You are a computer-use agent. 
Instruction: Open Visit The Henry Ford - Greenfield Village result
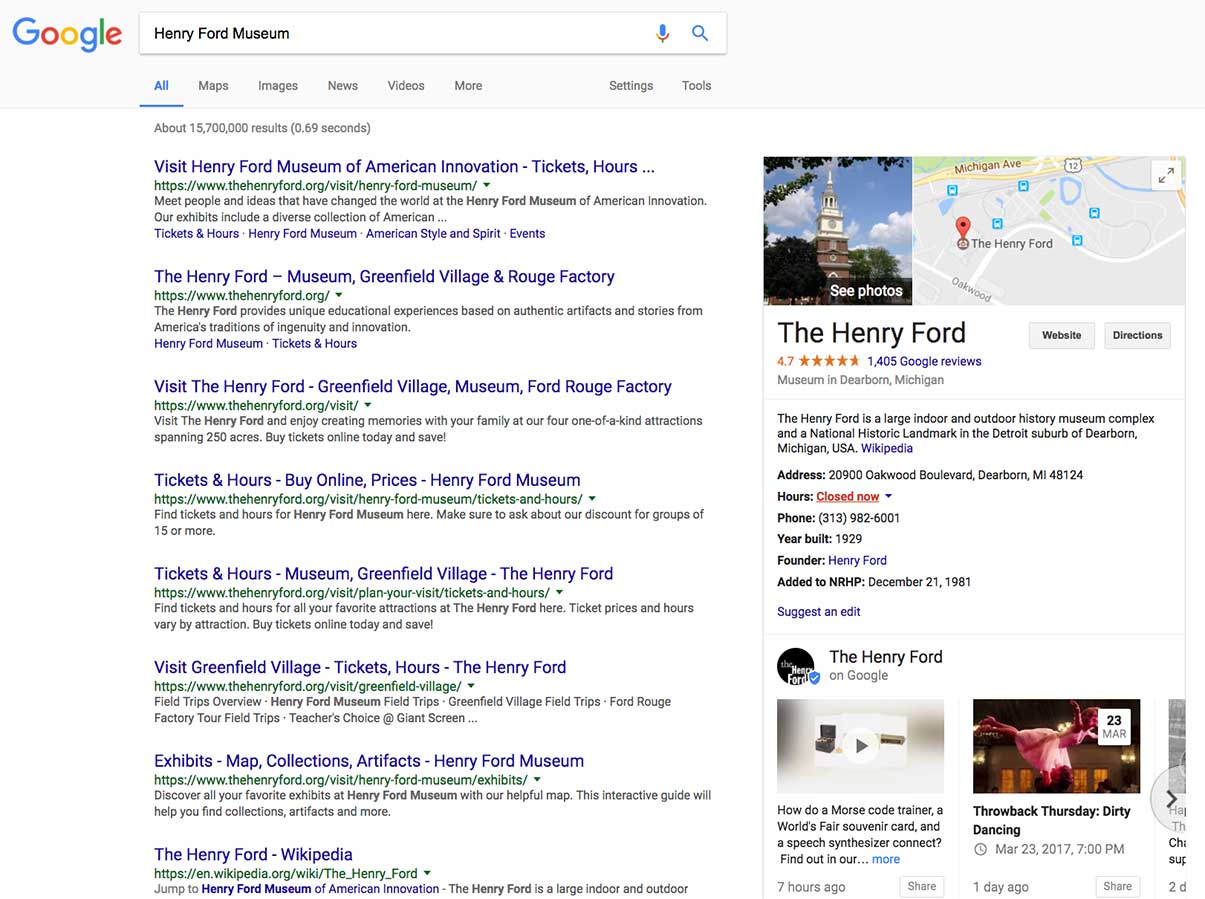coord(413,387)
